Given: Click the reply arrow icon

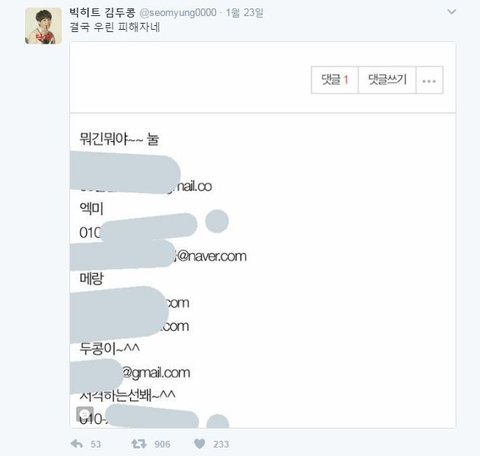Looking at the screenshot, I should click(x=77, y=444).
